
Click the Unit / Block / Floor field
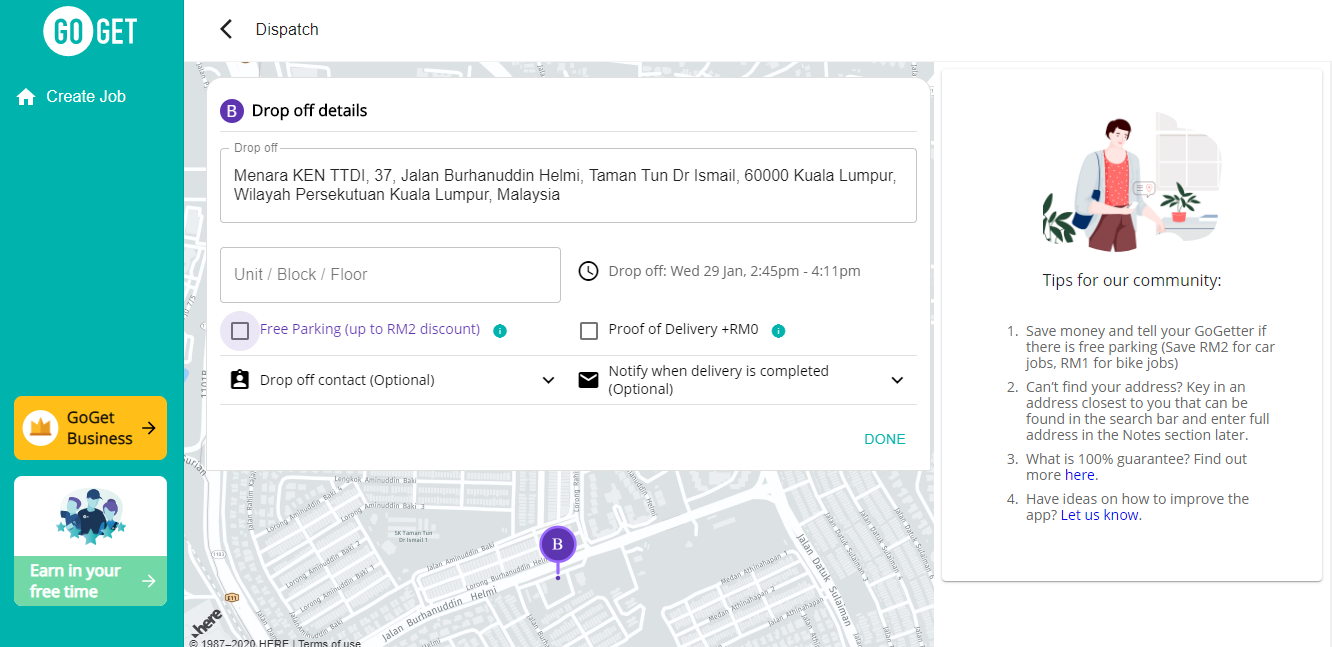(390, 274)
